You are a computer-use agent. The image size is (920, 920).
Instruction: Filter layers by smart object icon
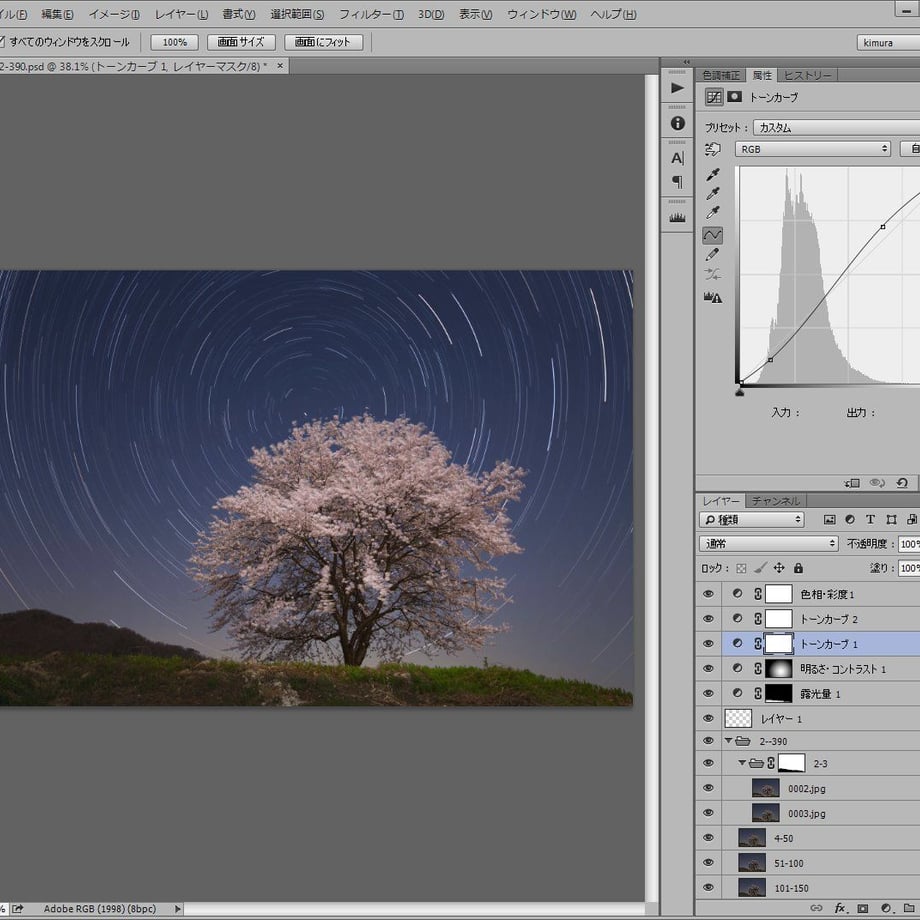click(x=912, y=519)
